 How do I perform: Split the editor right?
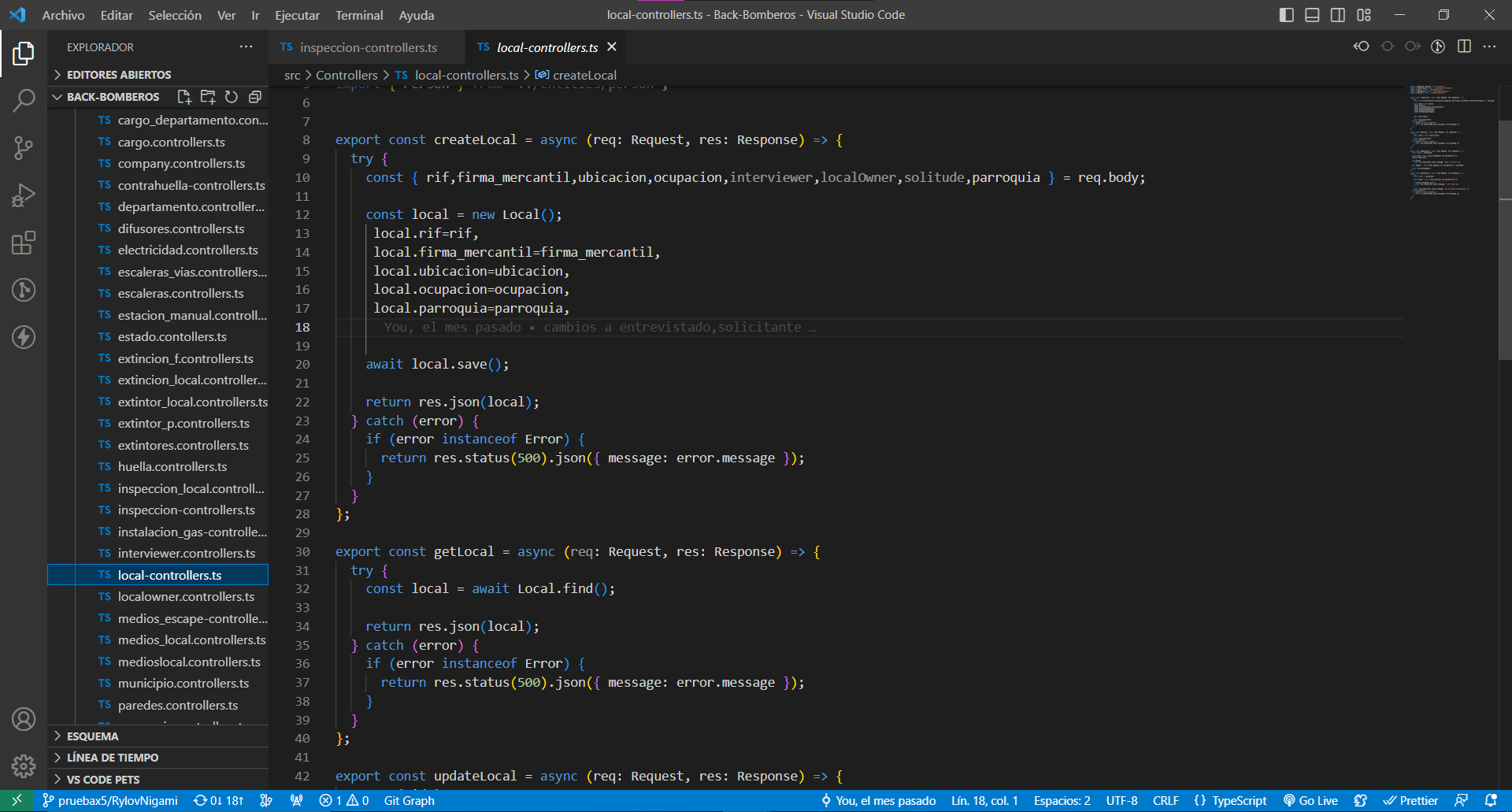pos(1464,46)
